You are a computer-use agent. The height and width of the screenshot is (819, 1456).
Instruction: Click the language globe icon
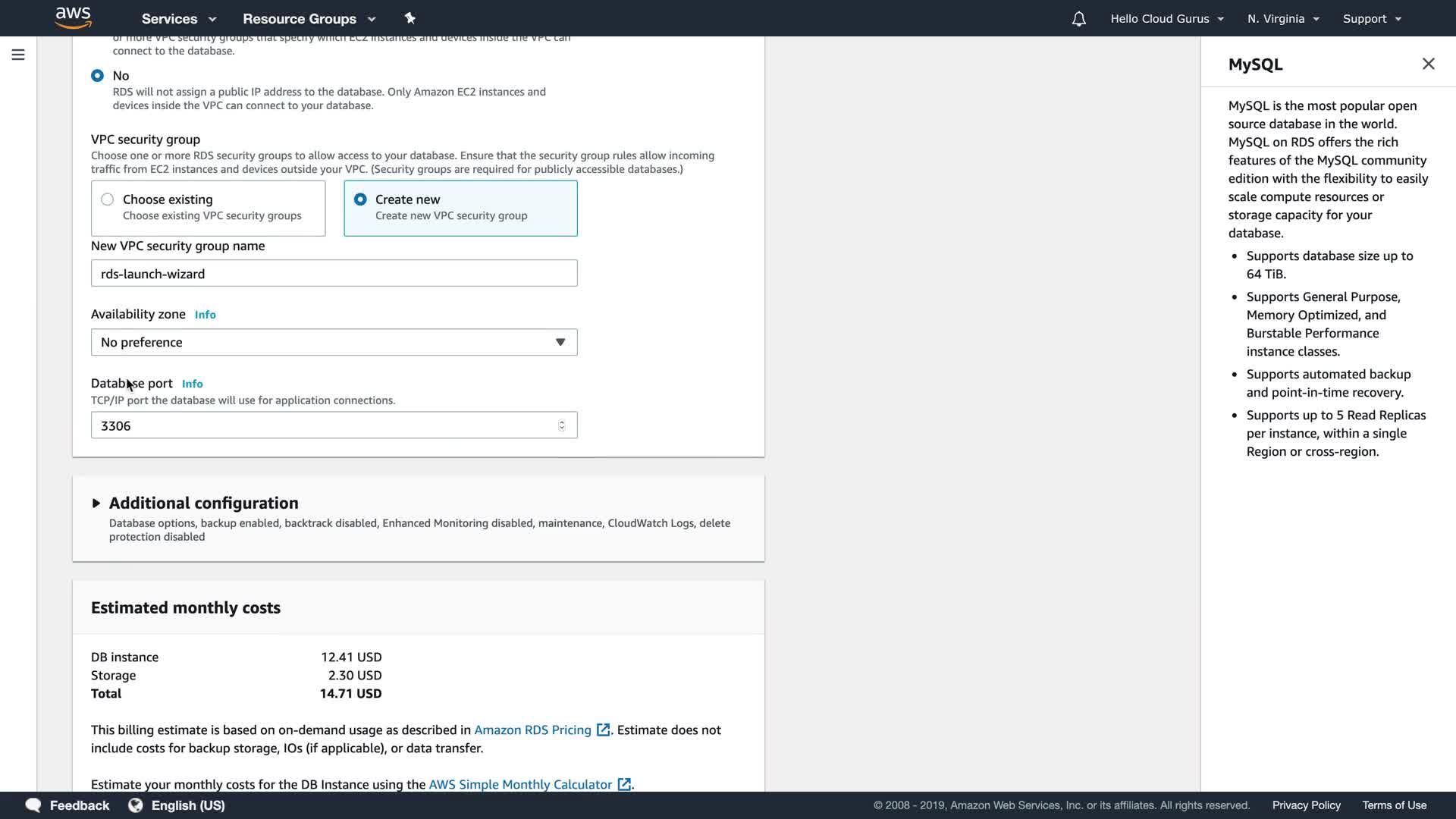136,805
